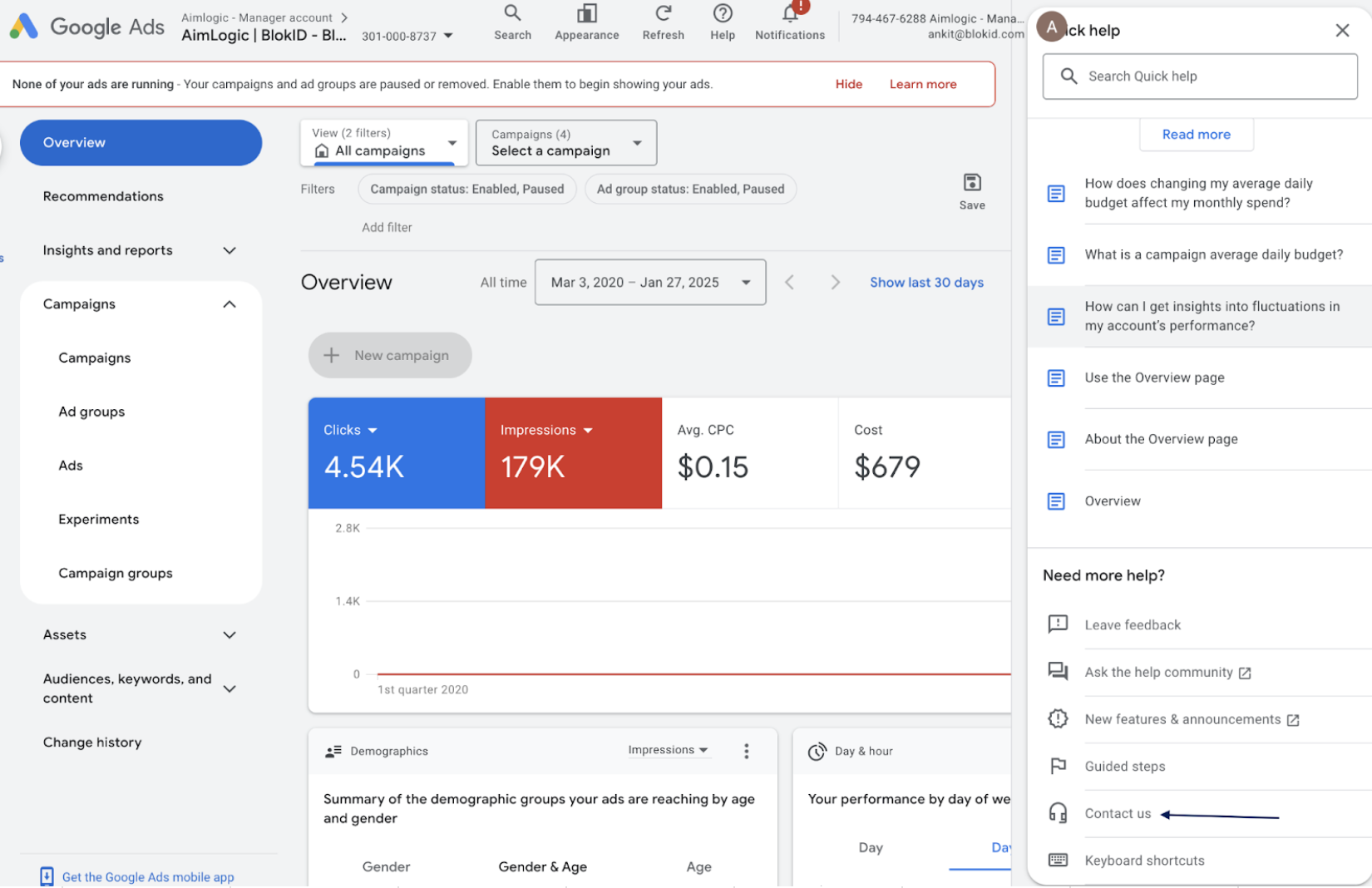
Task: Click the Demographics card icon
Action: [x=333, y=751]
